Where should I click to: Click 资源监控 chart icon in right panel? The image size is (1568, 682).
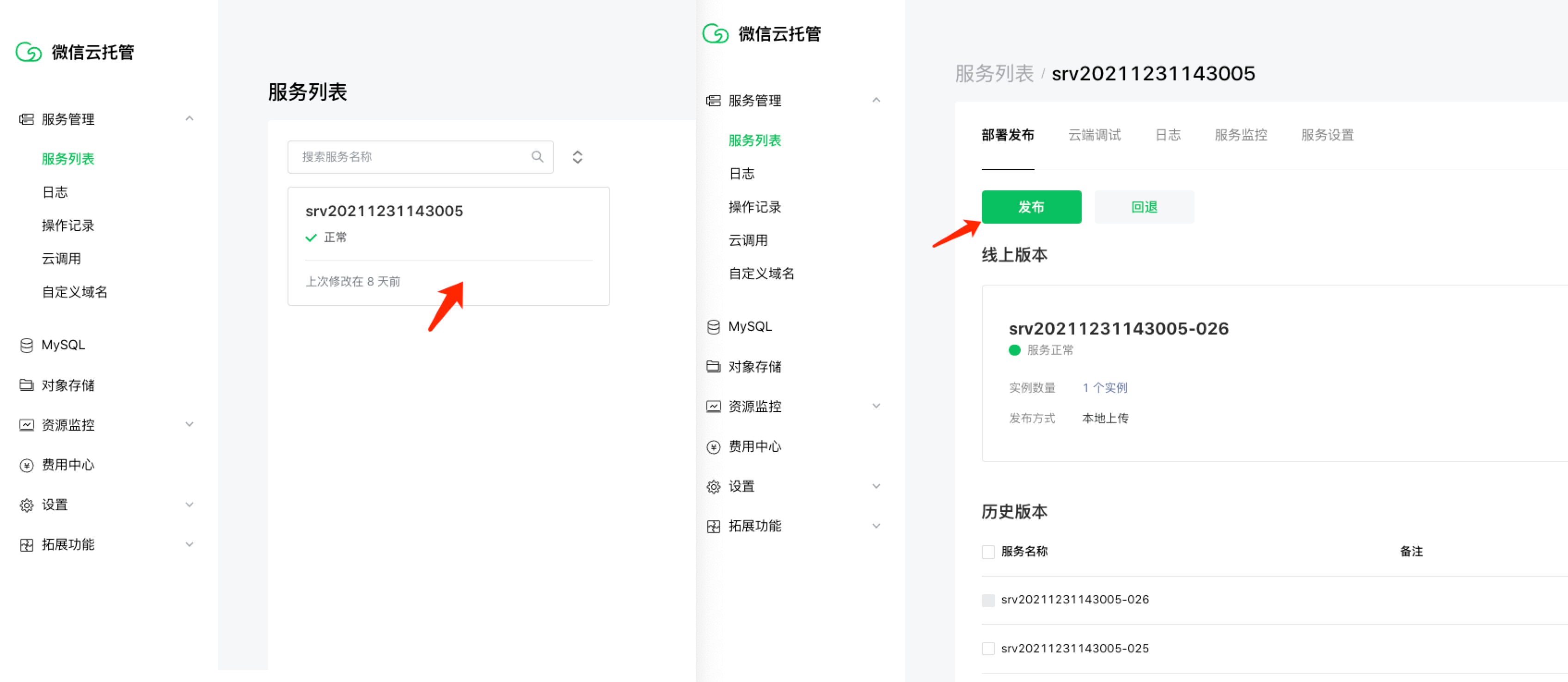coord(713,407)
